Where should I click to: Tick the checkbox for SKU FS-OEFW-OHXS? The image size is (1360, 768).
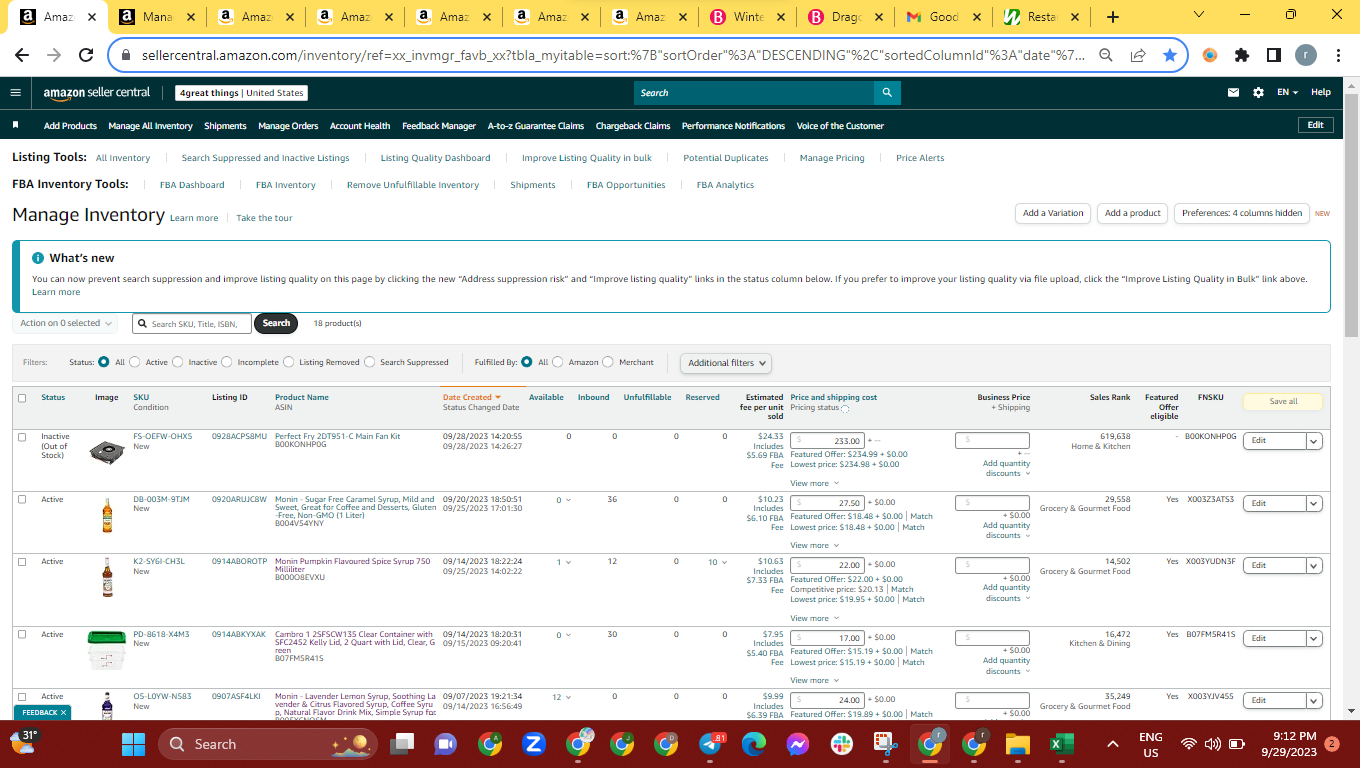tap(22, 438)
